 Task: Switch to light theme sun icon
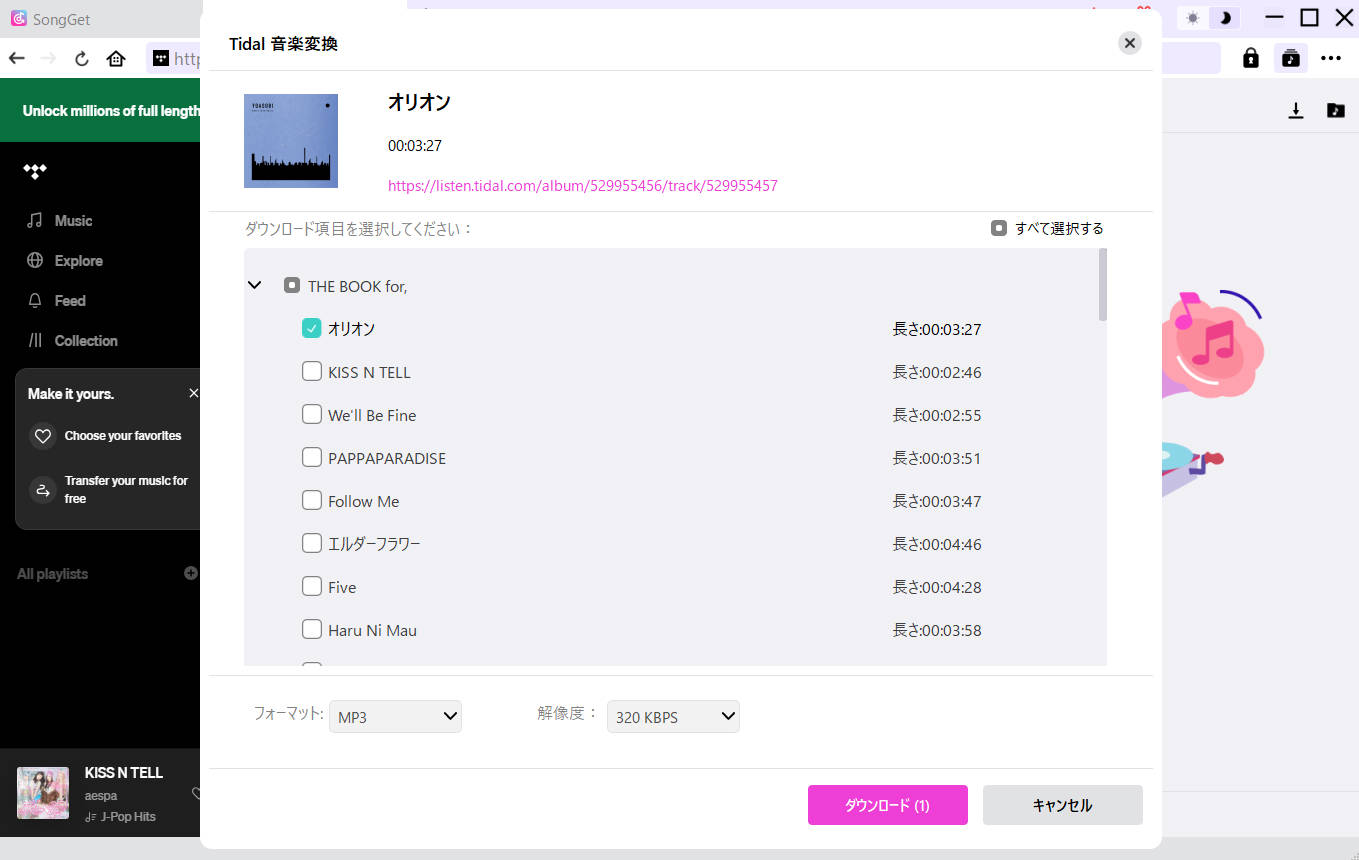pyautogui.click(x=1192, y=18)
